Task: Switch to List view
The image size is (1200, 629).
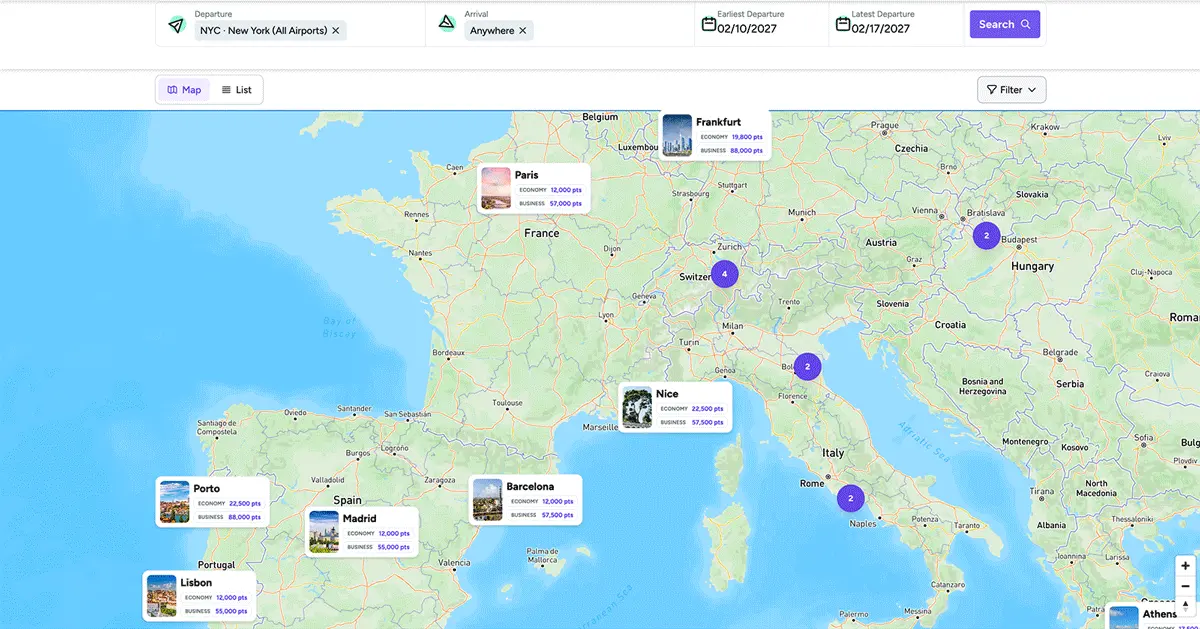Action: tap(237, 90)
